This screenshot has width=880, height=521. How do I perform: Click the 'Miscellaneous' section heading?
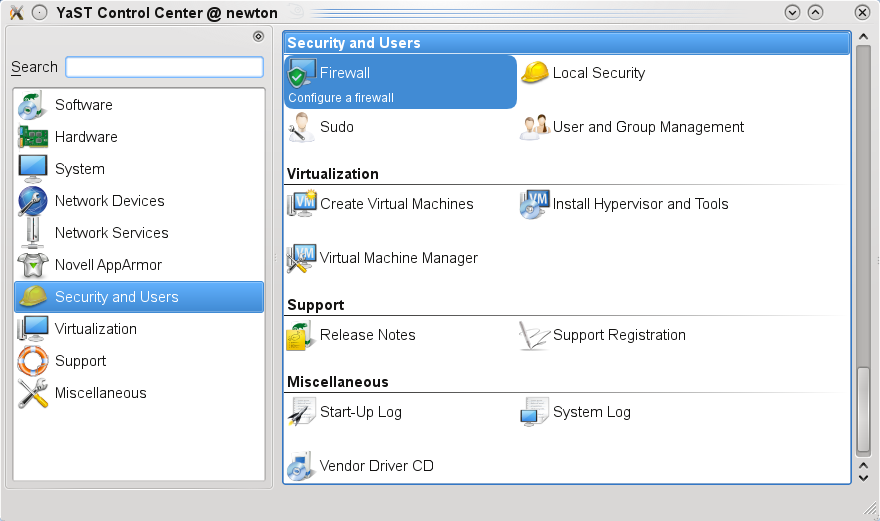click(337, 382)
